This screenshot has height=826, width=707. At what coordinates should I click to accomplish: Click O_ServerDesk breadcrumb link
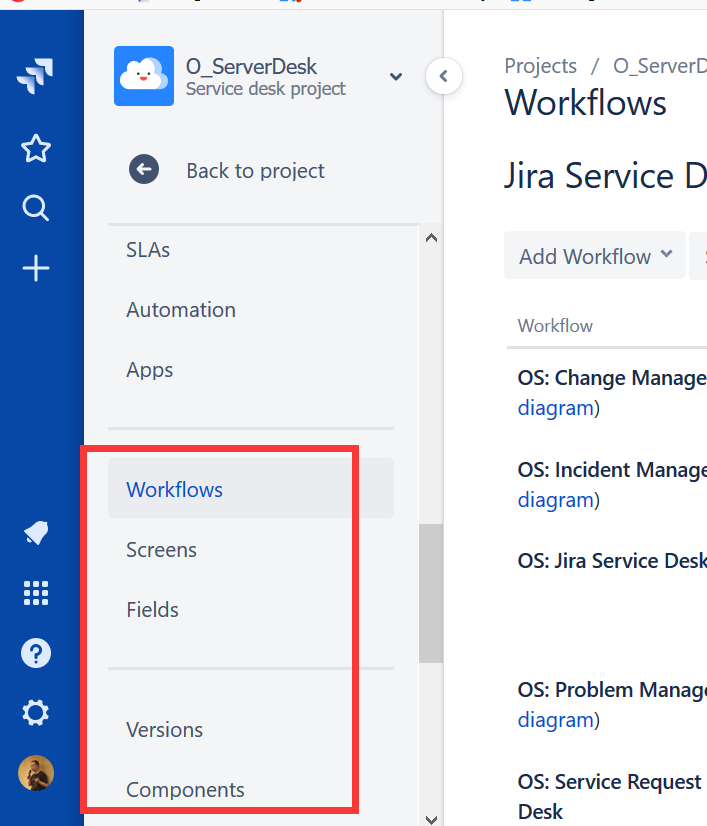pyautogui.click(x=660, y=66)
